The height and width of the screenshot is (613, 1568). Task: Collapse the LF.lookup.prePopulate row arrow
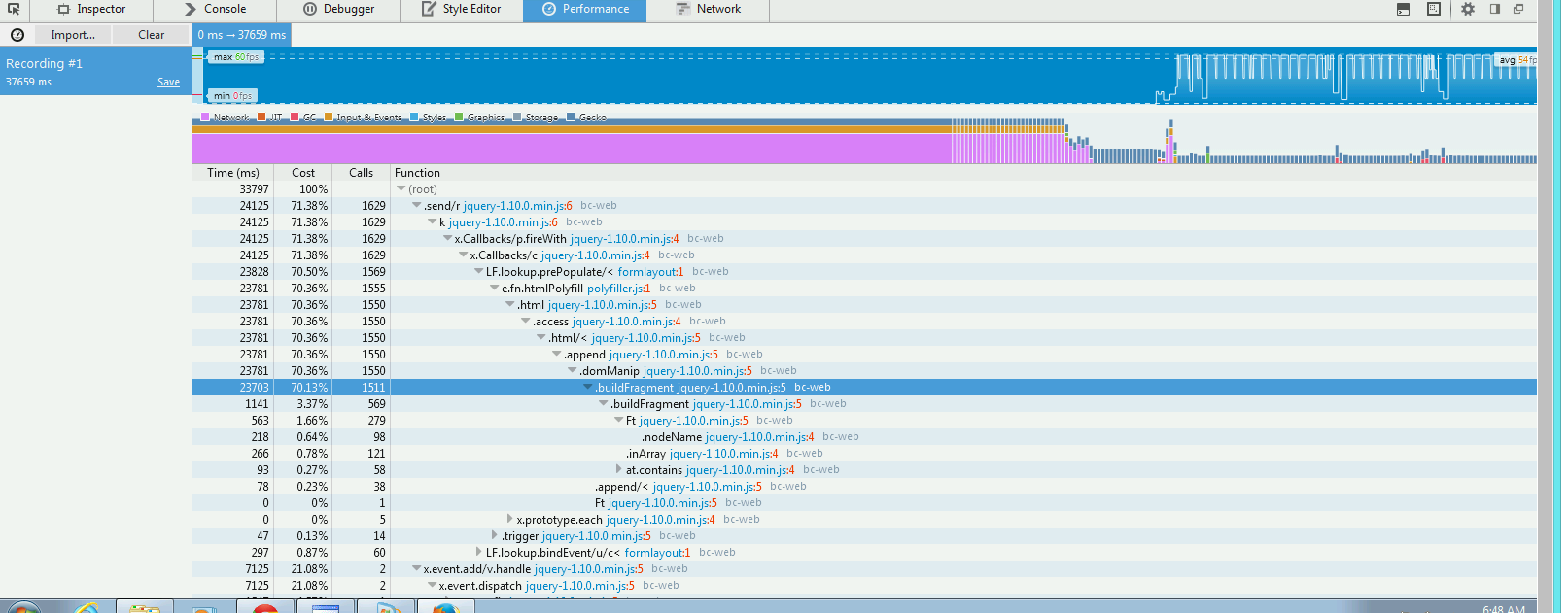tap(478, 272)
